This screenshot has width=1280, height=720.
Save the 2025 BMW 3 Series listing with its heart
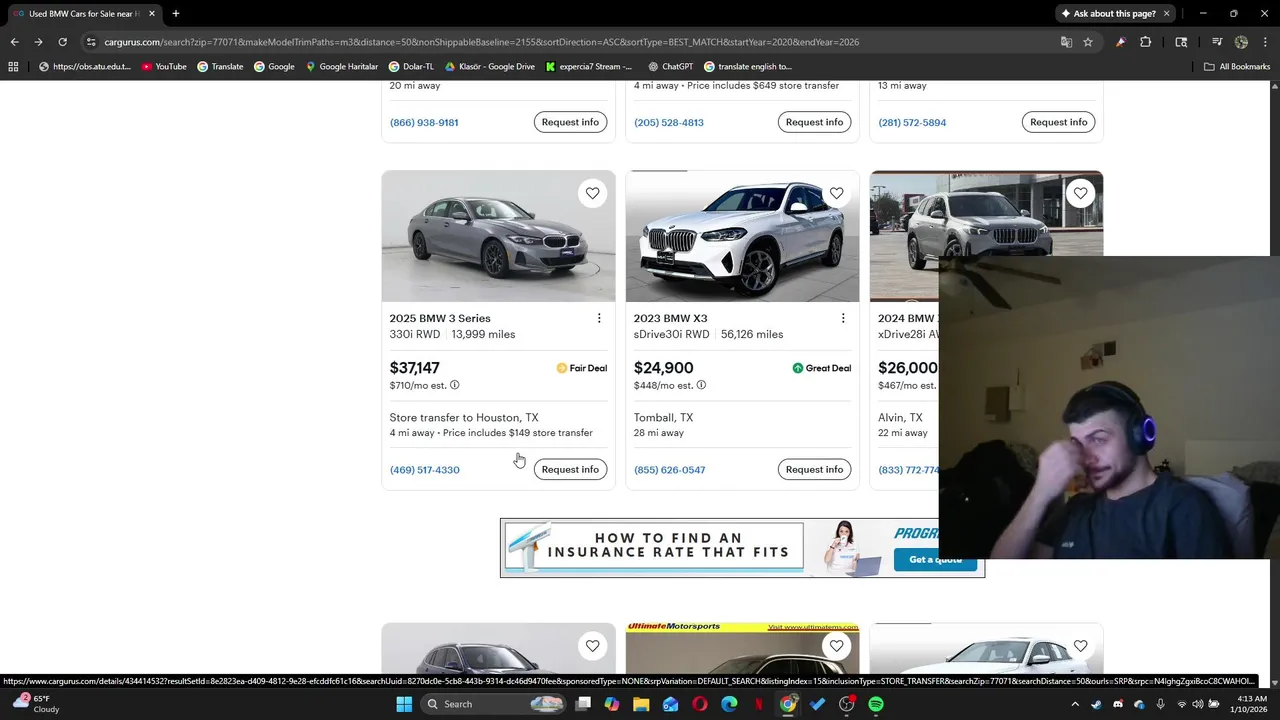593,193
